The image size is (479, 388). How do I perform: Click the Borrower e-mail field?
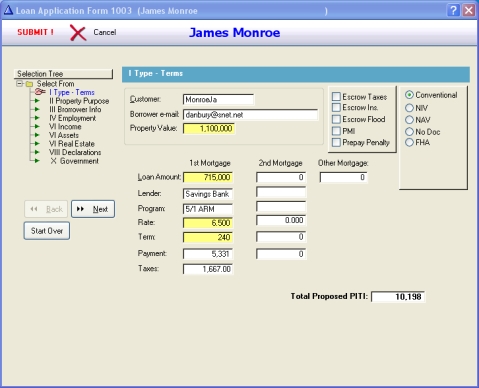pyautogui.click(x=250, y=115)
